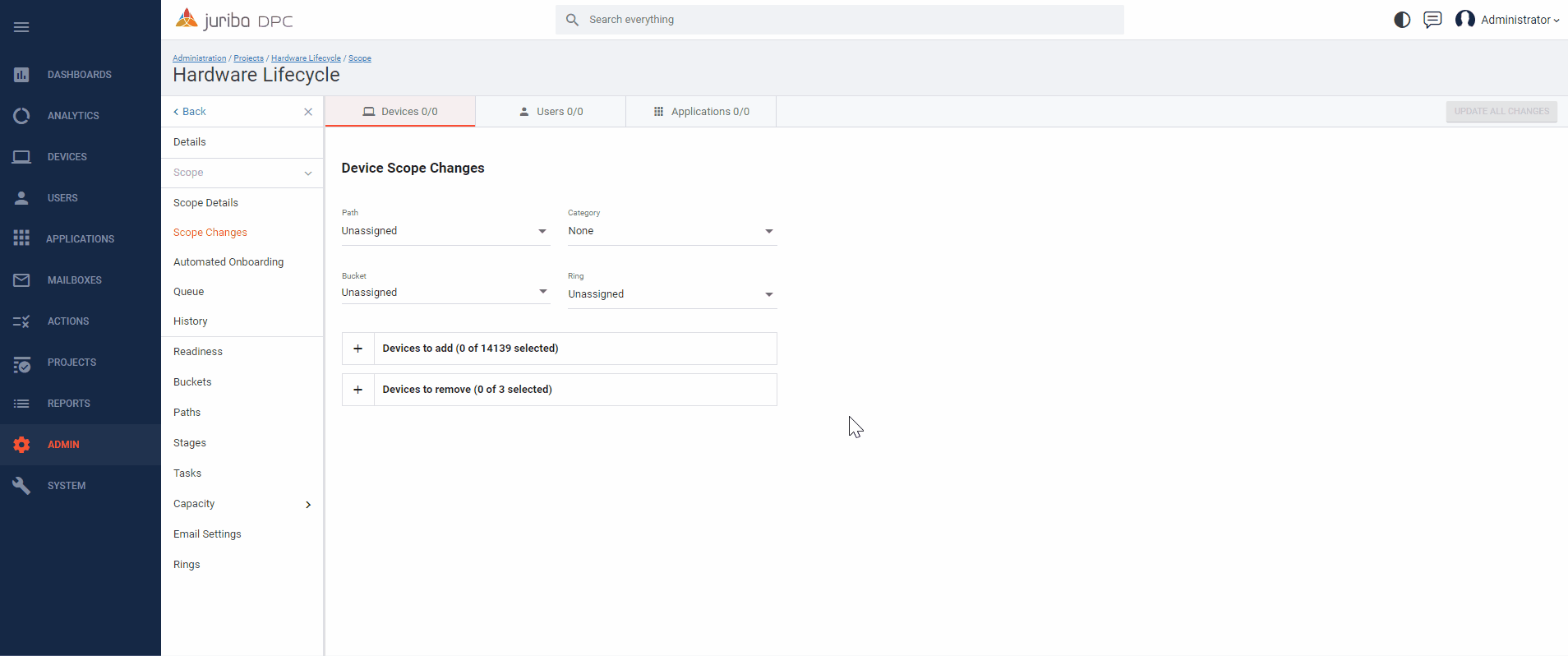Image resolution: width=1568 pixels, height=656 pixels.
Task: Expand the Devices to add section
Action: pyautogui.click(x=358, y=349)
